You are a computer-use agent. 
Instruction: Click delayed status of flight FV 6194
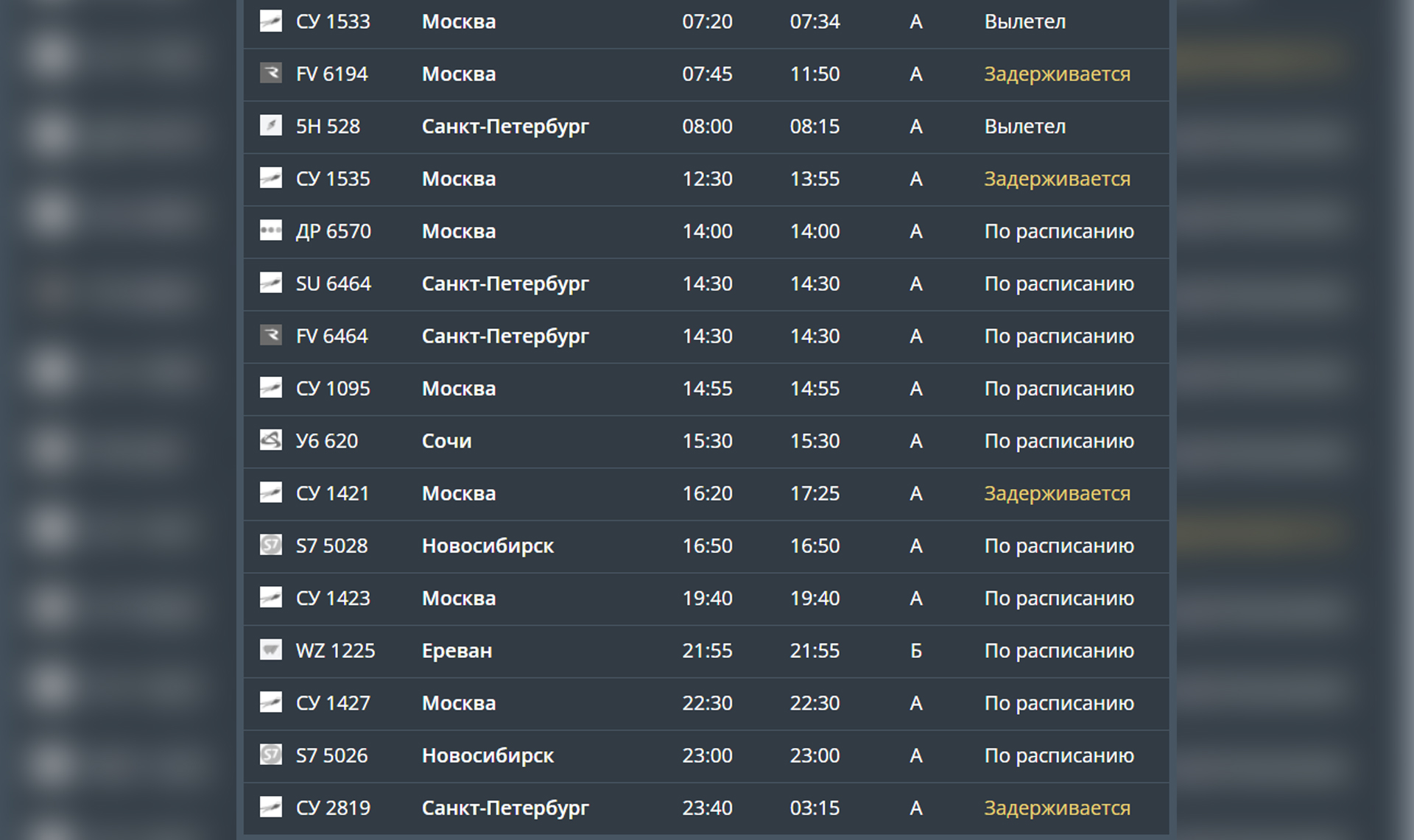(1057, 74)
